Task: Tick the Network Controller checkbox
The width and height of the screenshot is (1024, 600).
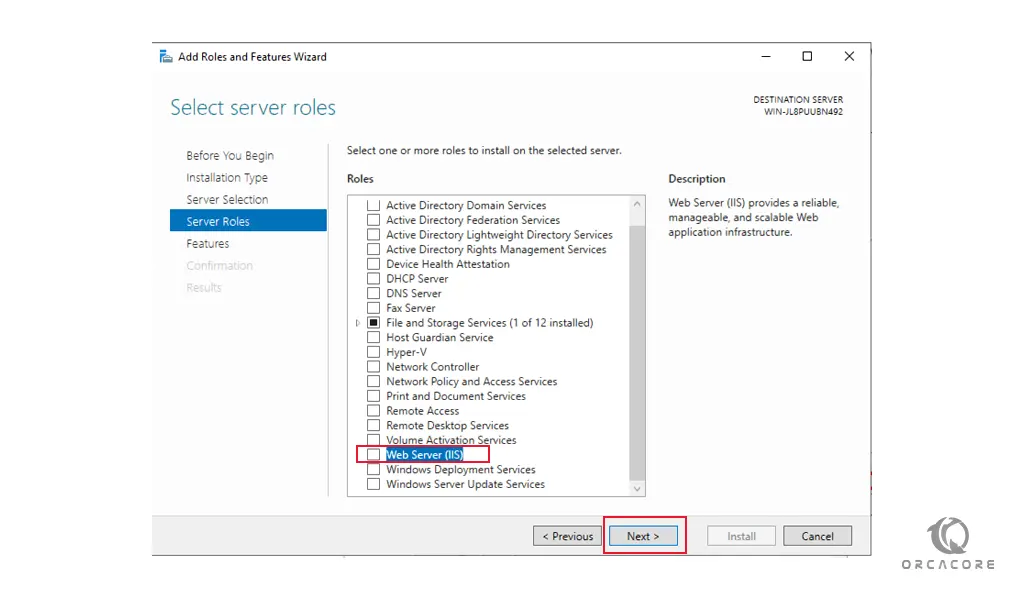Action: click(373, 367)
